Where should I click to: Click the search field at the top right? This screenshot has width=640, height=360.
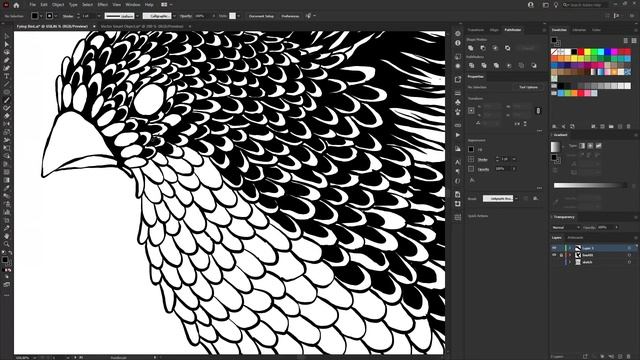pos(586,5)
